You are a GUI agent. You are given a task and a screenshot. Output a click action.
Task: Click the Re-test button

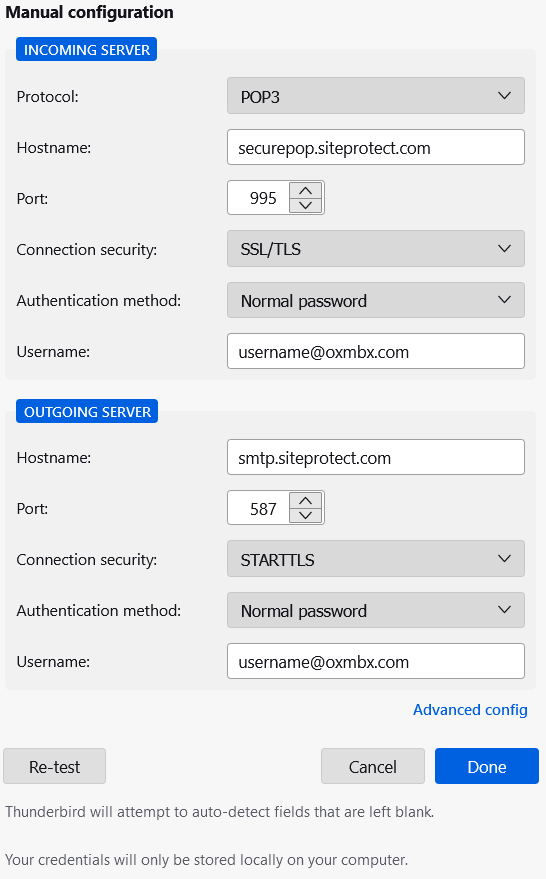click(x=54, y=766)
